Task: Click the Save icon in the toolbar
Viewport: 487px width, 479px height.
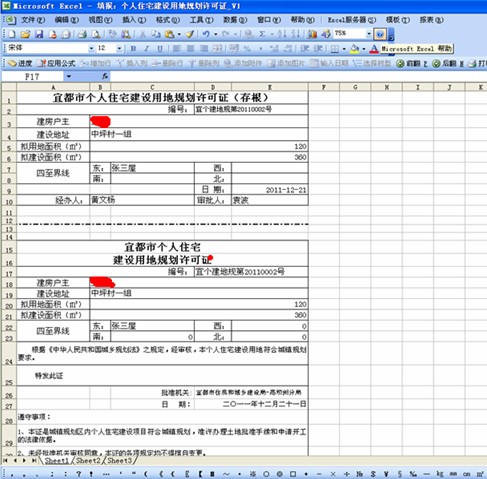Action: point(39,34)
